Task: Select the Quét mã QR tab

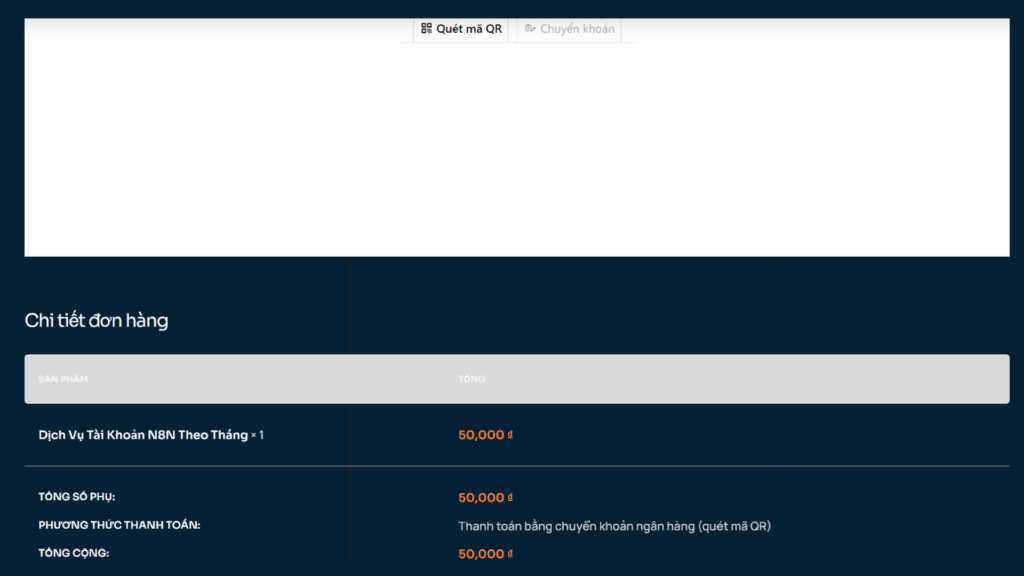Action: 461,29
